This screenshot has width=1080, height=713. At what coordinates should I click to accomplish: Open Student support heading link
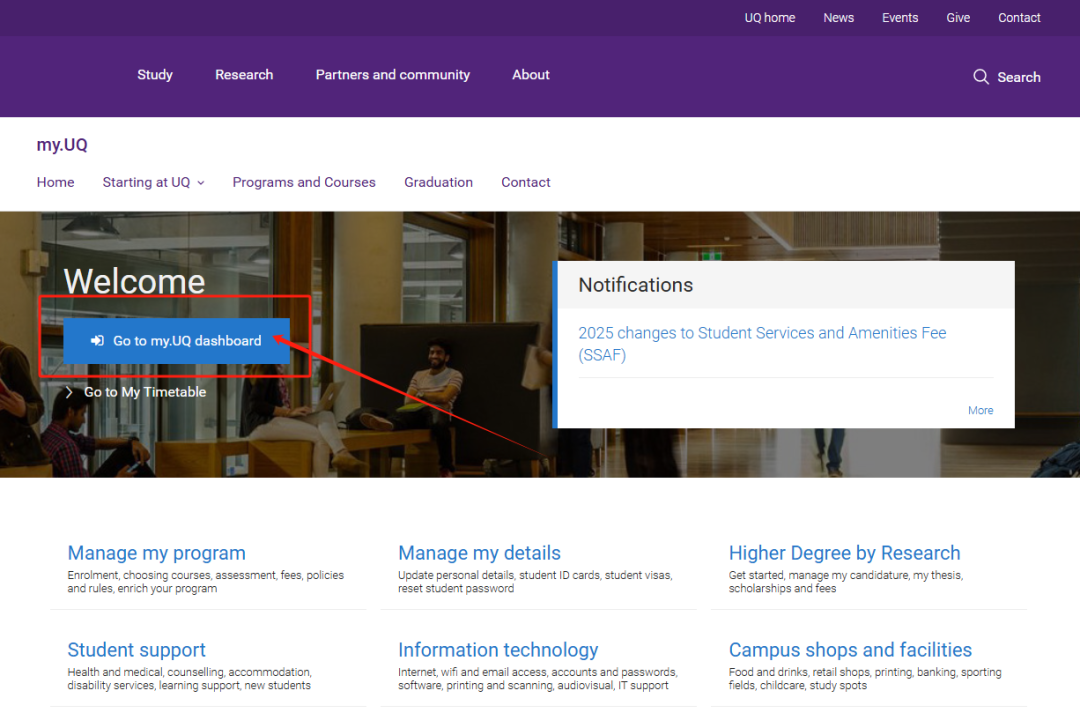click(136, 650)
